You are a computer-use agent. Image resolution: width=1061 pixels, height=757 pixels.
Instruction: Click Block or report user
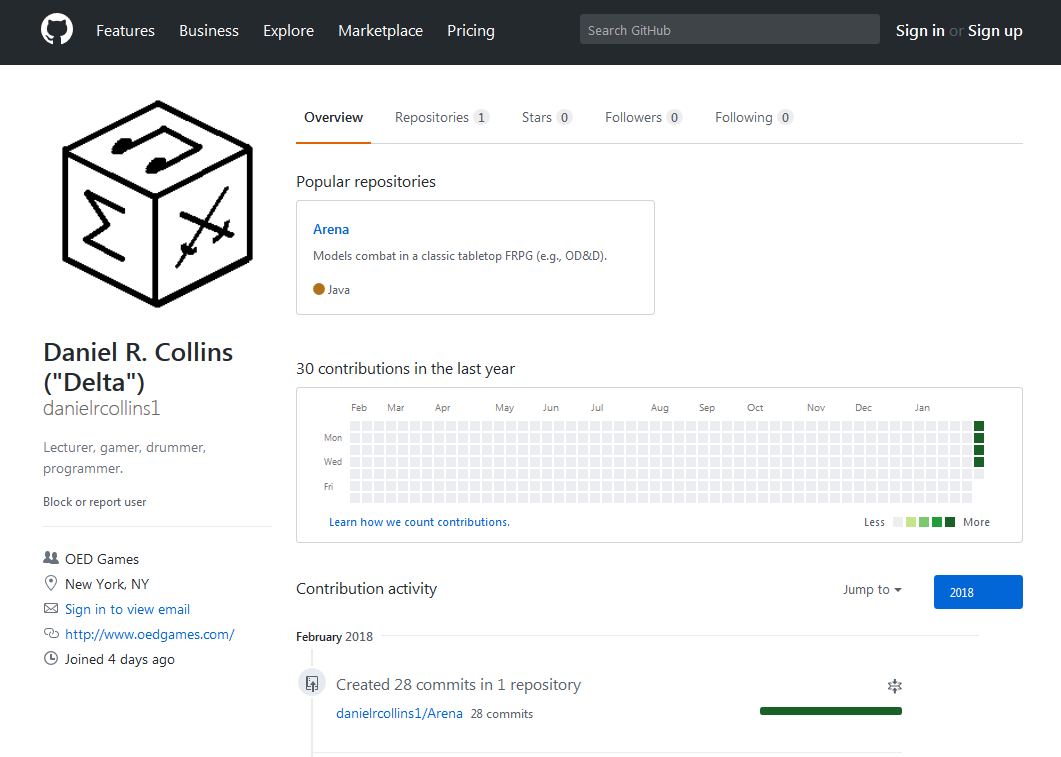[x=95, y=502]
